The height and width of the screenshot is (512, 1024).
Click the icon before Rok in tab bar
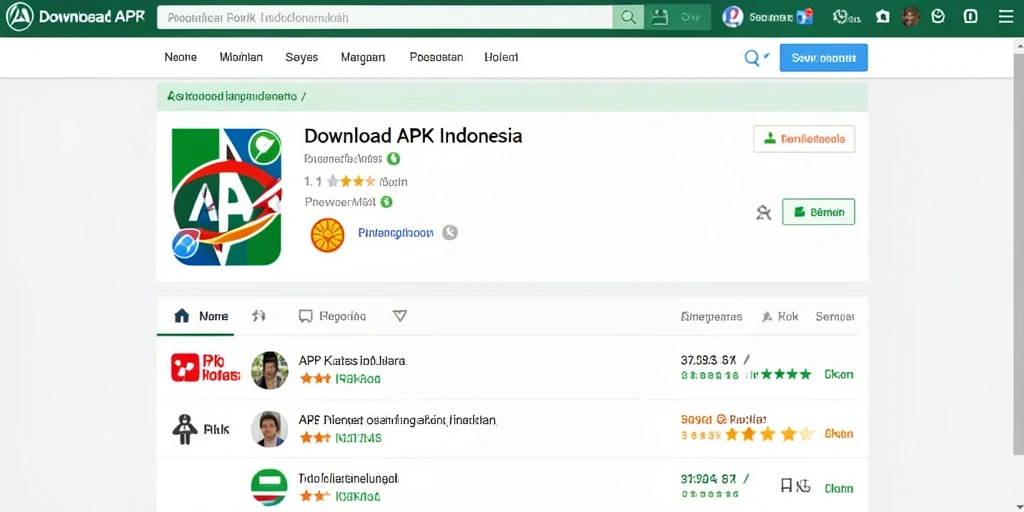(x=767, y=317)
